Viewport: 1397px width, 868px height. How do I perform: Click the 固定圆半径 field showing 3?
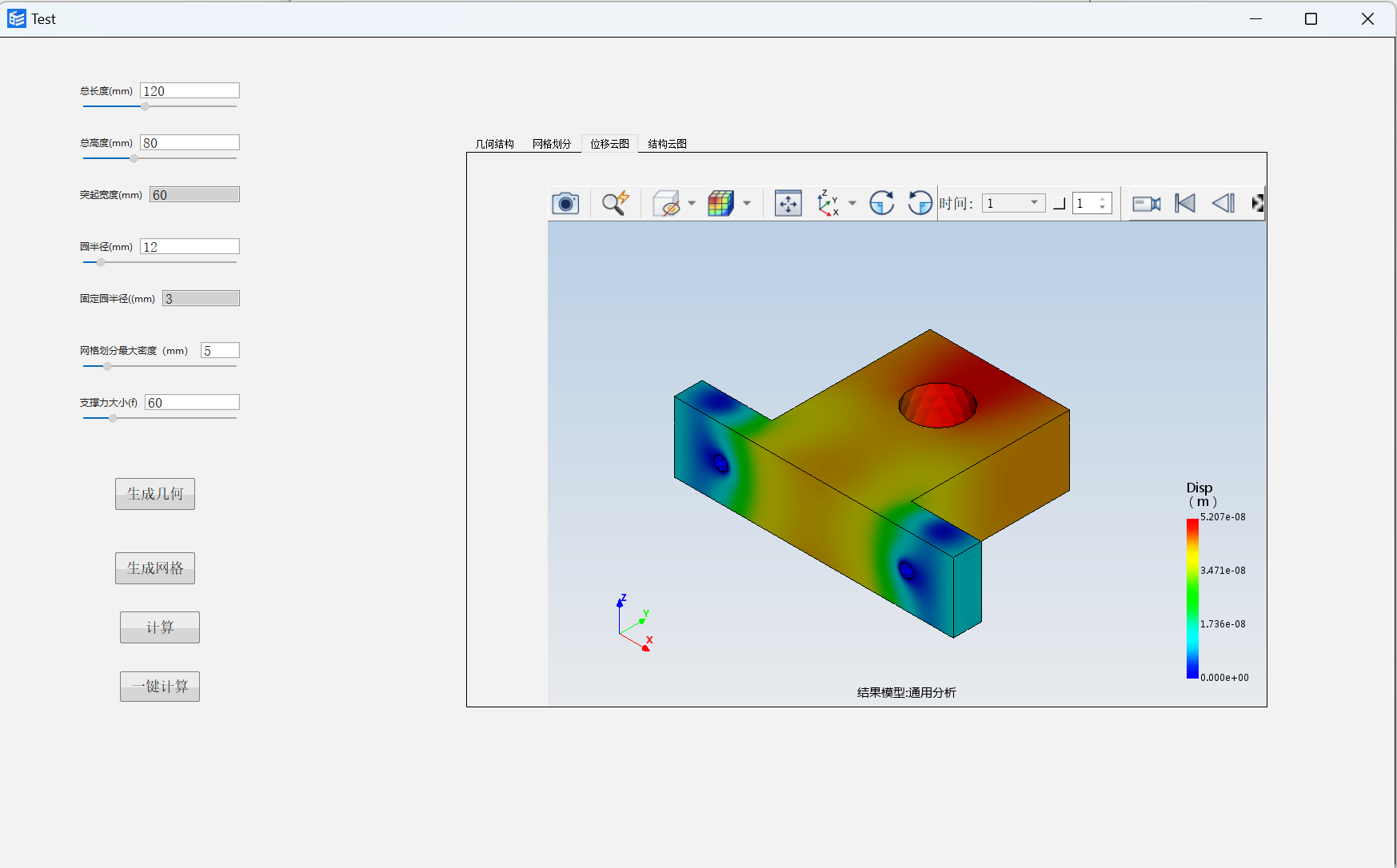201,299
